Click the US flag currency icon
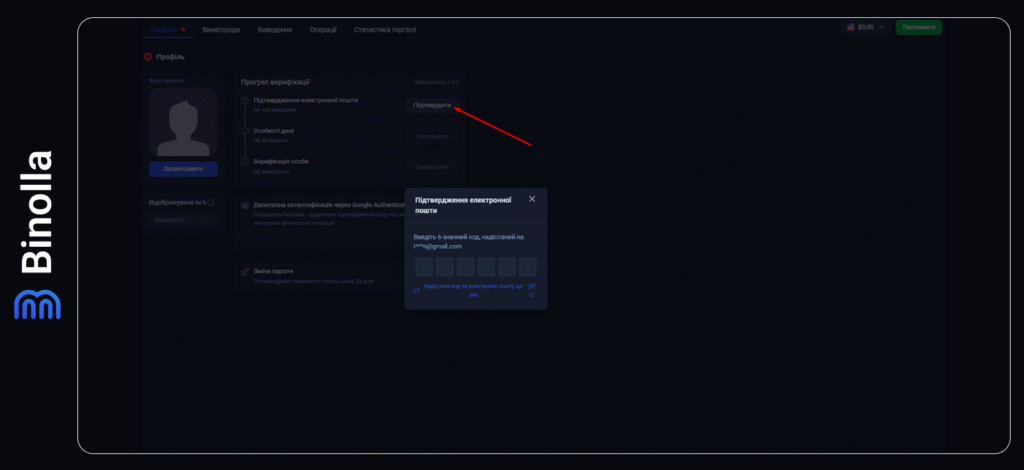The image size is (1024, 470). coord(850,28)
